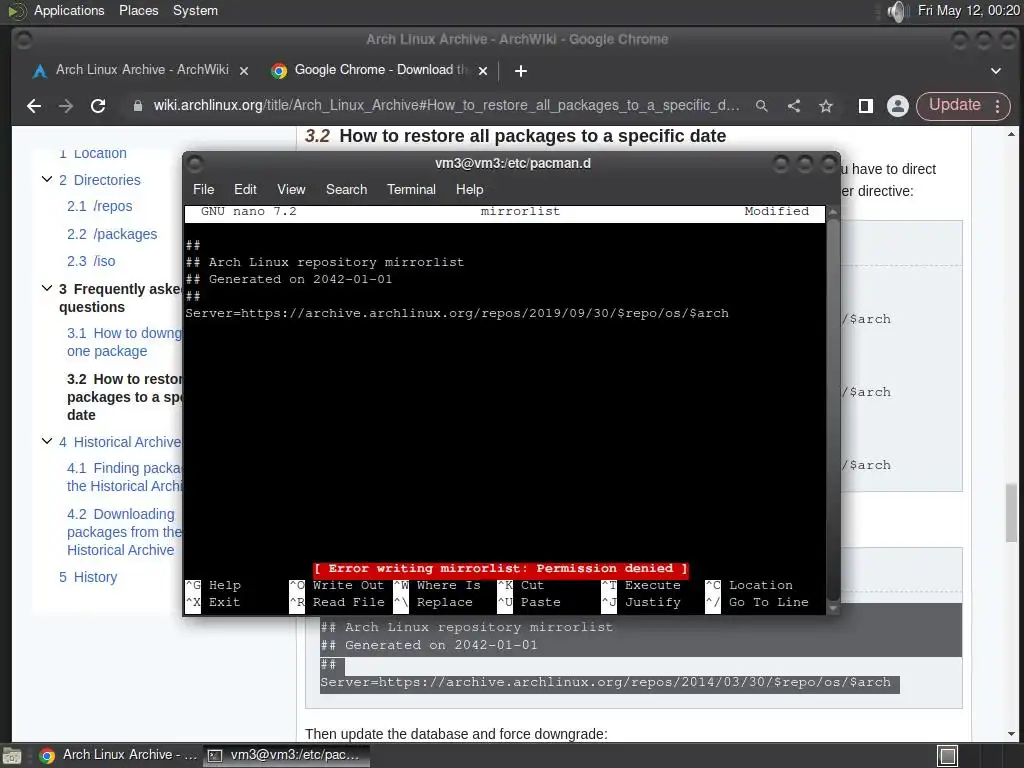Click heading 'How to restore all packages to a specific date'

coord(532,136)
